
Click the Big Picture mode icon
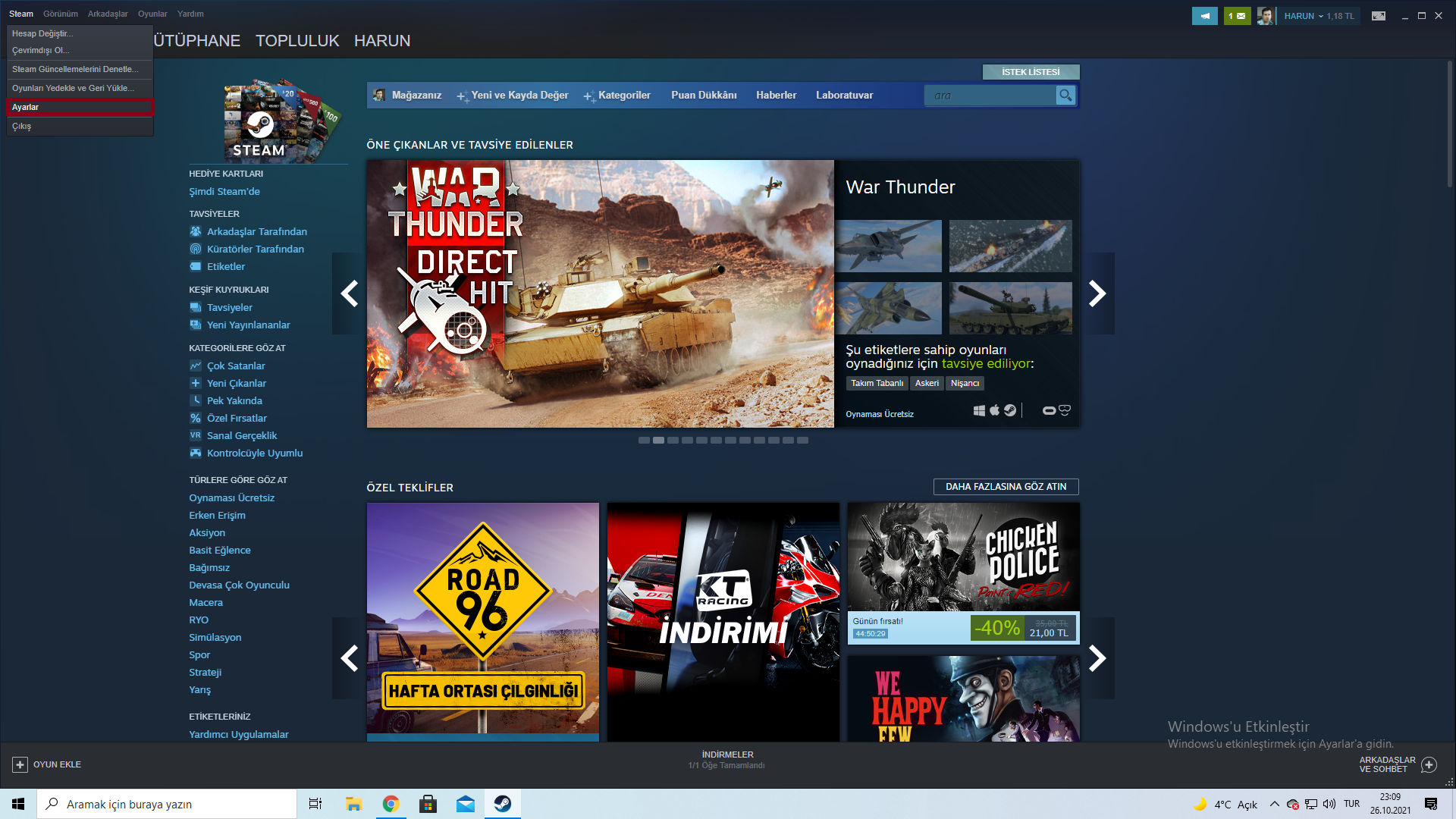click(1379, 16)
